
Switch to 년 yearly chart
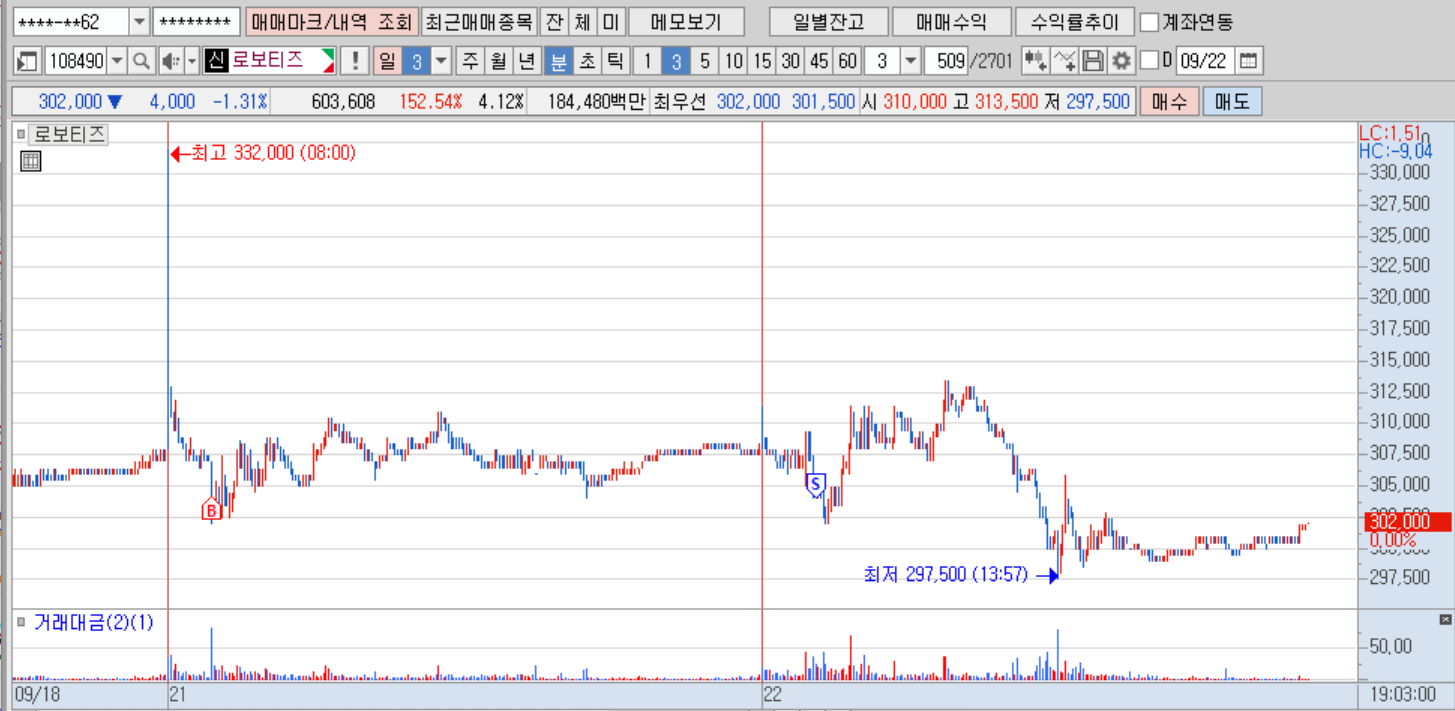[527, 61]
